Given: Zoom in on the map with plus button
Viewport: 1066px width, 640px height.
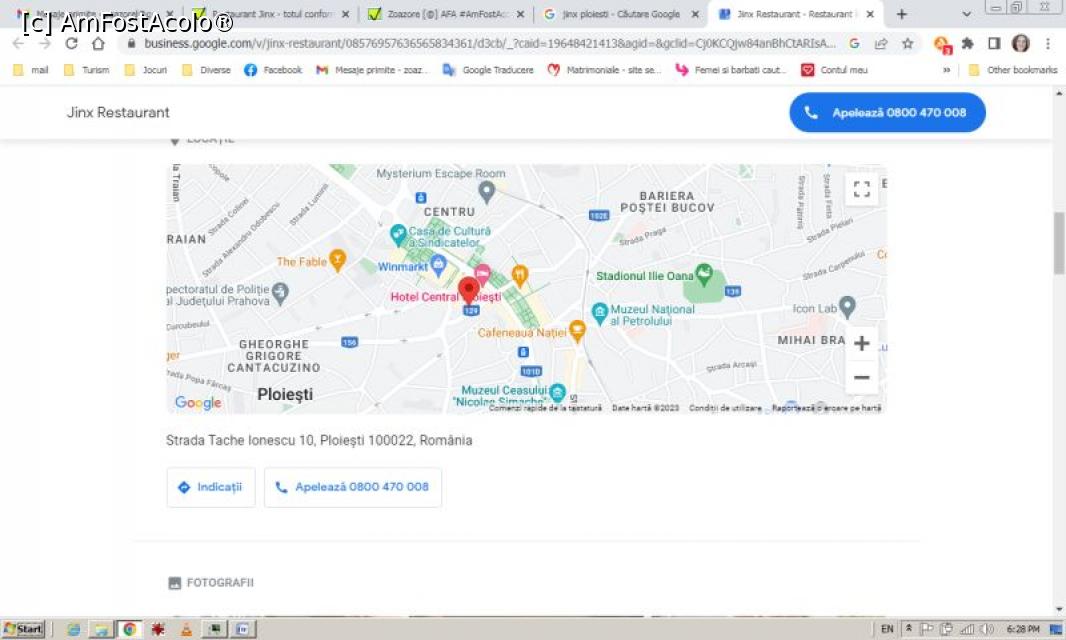Looking at the screenshot, I should (861, 344).
